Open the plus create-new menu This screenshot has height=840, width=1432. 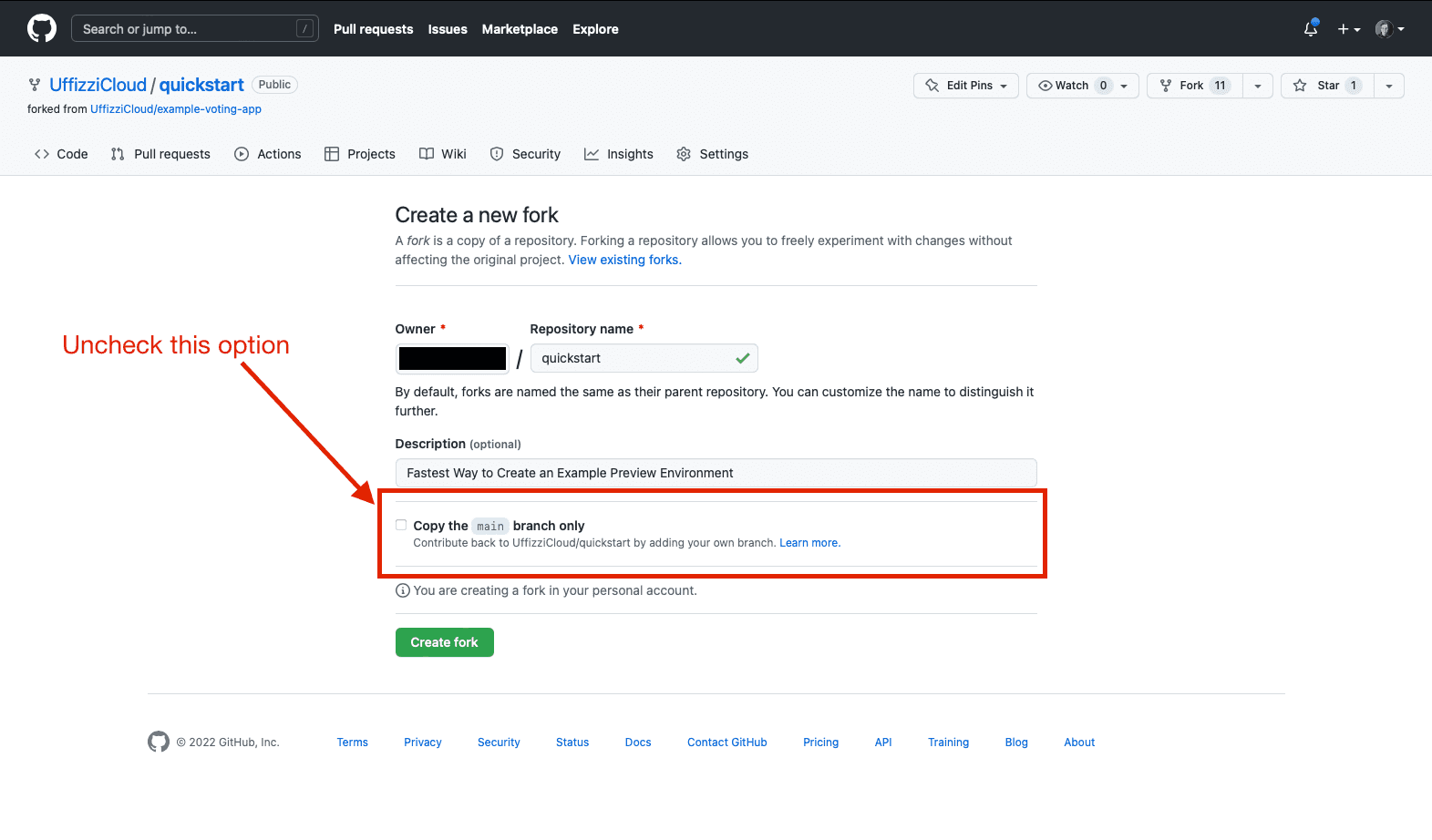[1349, 29]
